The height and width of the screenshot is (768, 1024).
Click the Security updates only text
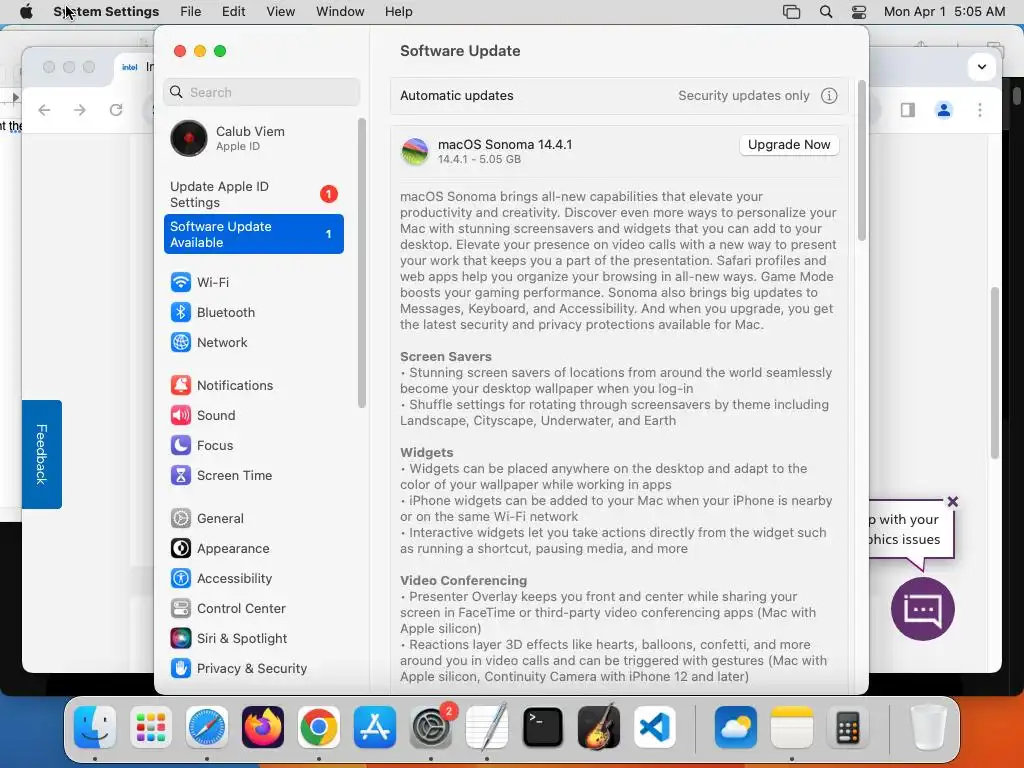[744, 96]
